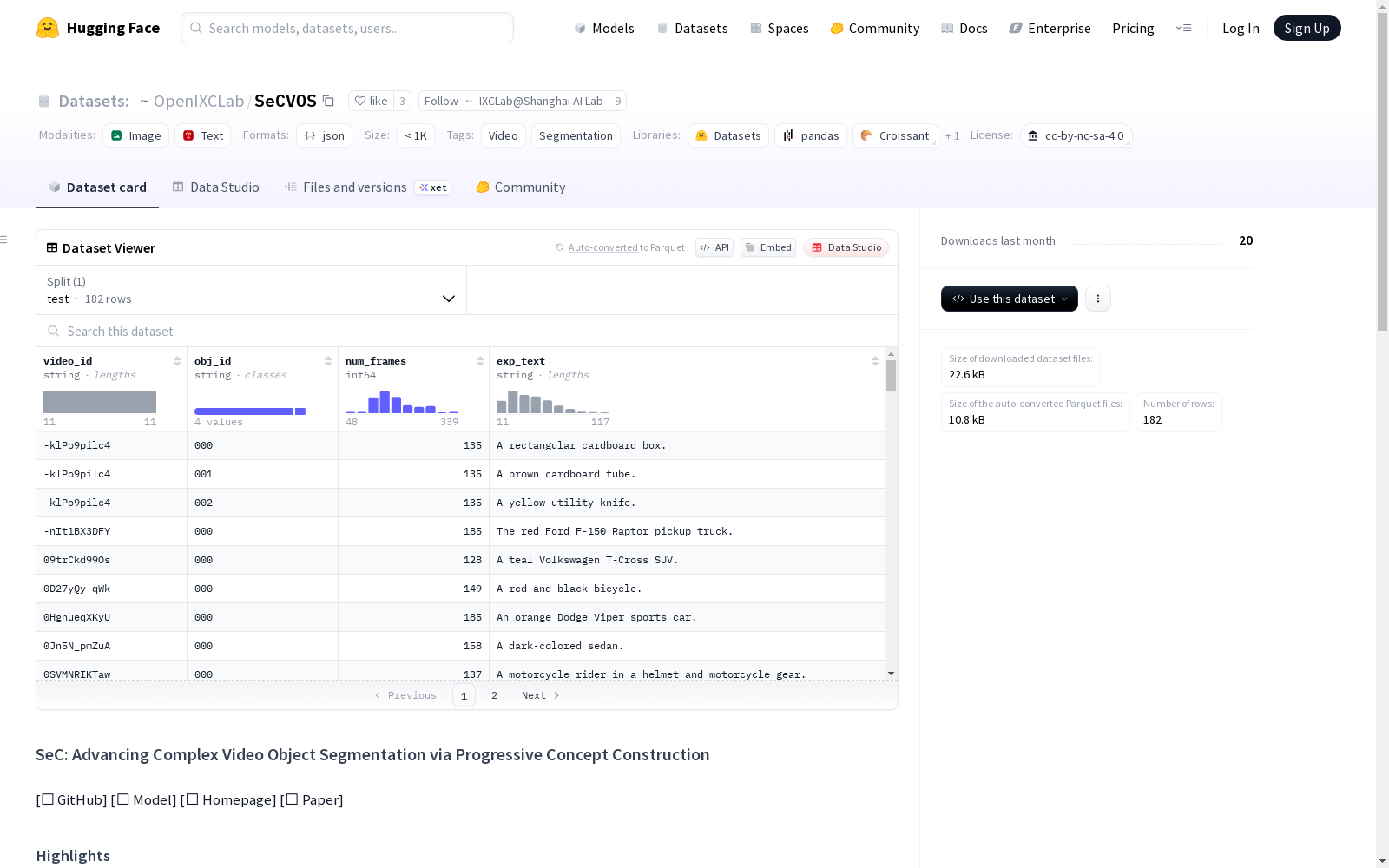The image size is (1389, 868).
Task: Click the obj_id classes distribution bar
Action: coord(250,411)
